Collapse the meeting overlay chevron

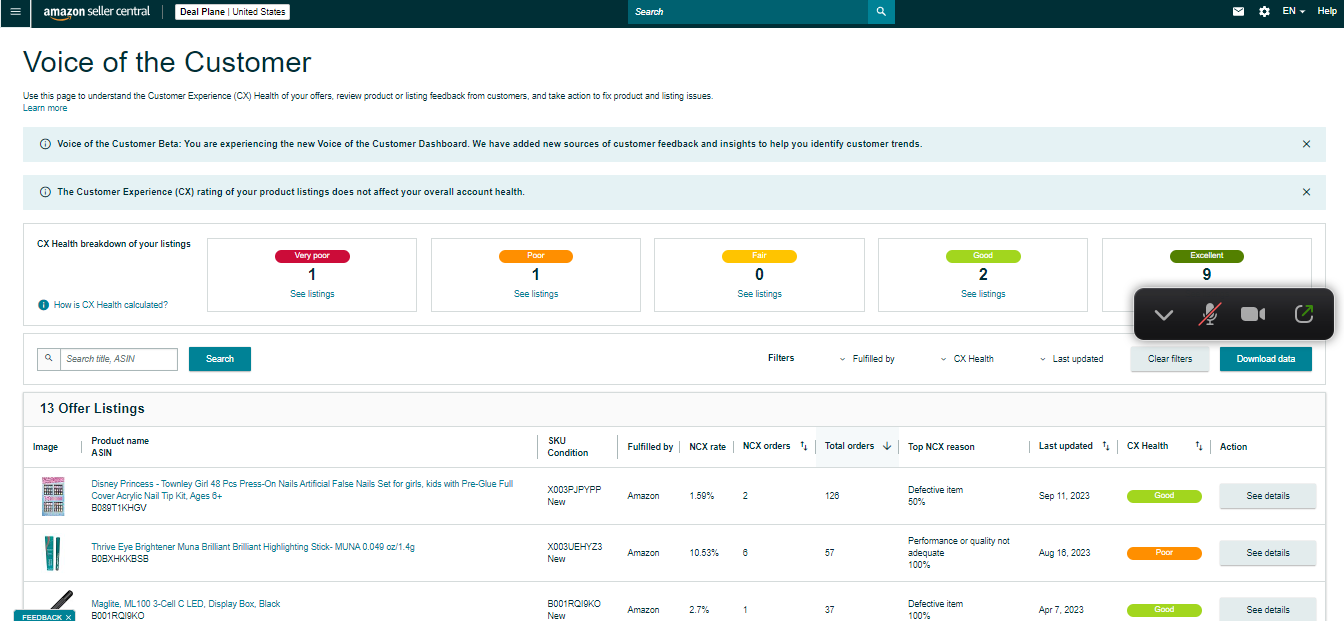(x=1163, y=315)
